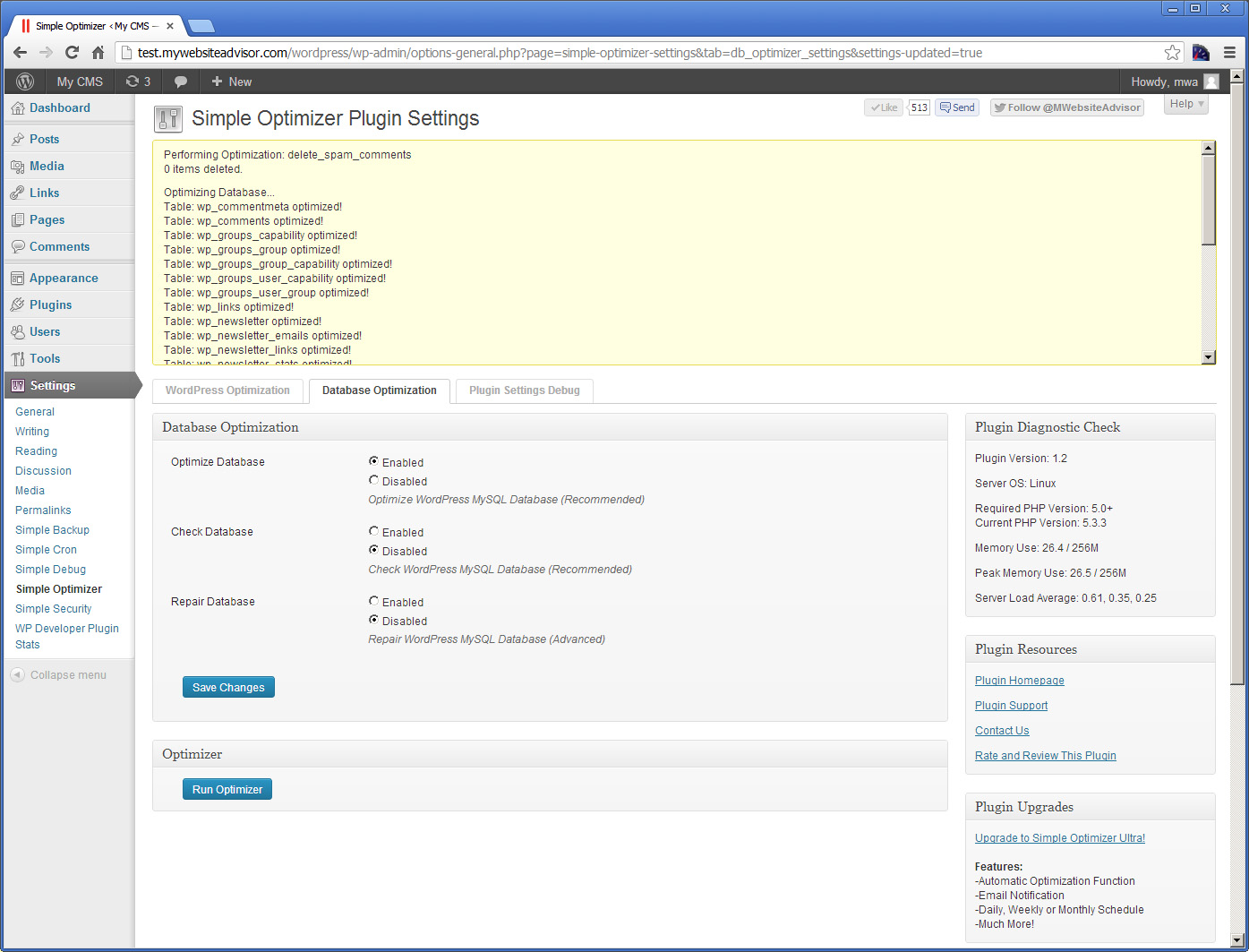The image size is (1249, 952).
Task: Open the General settings page
Action: coord(35,412)
